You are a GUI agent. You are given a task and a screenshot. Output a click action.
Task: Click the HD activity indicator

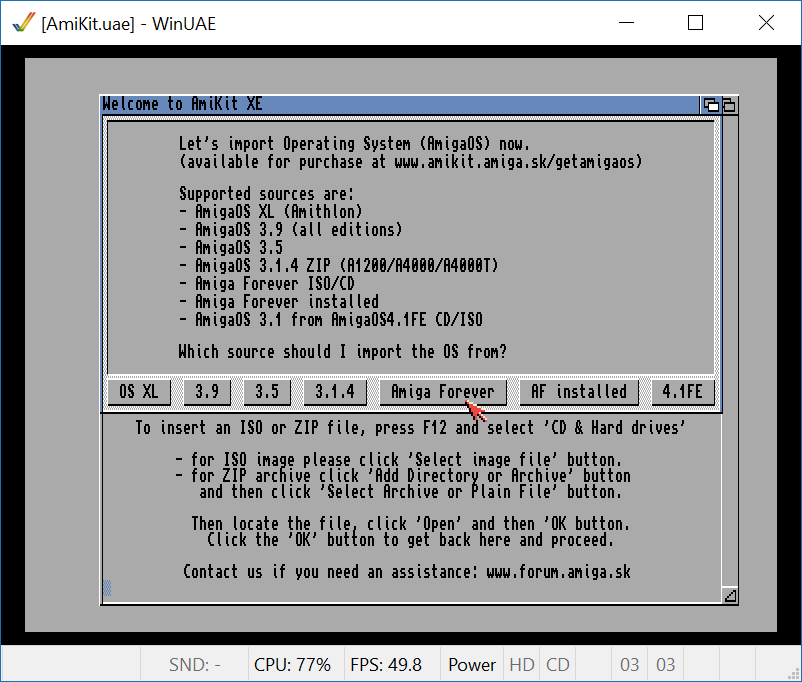click(522, 665)
